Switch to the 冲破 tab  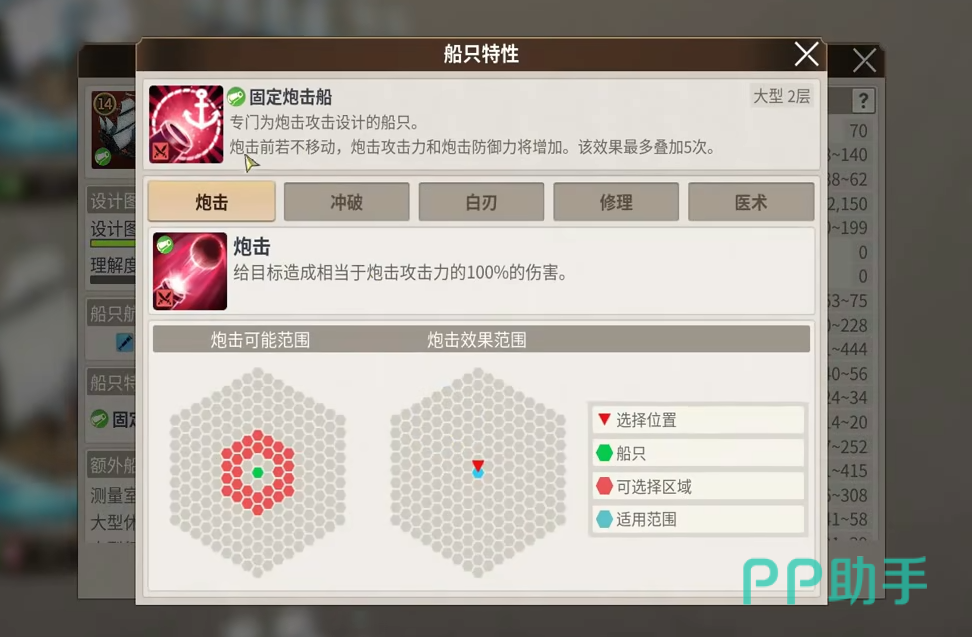click(x=347, y=202)
